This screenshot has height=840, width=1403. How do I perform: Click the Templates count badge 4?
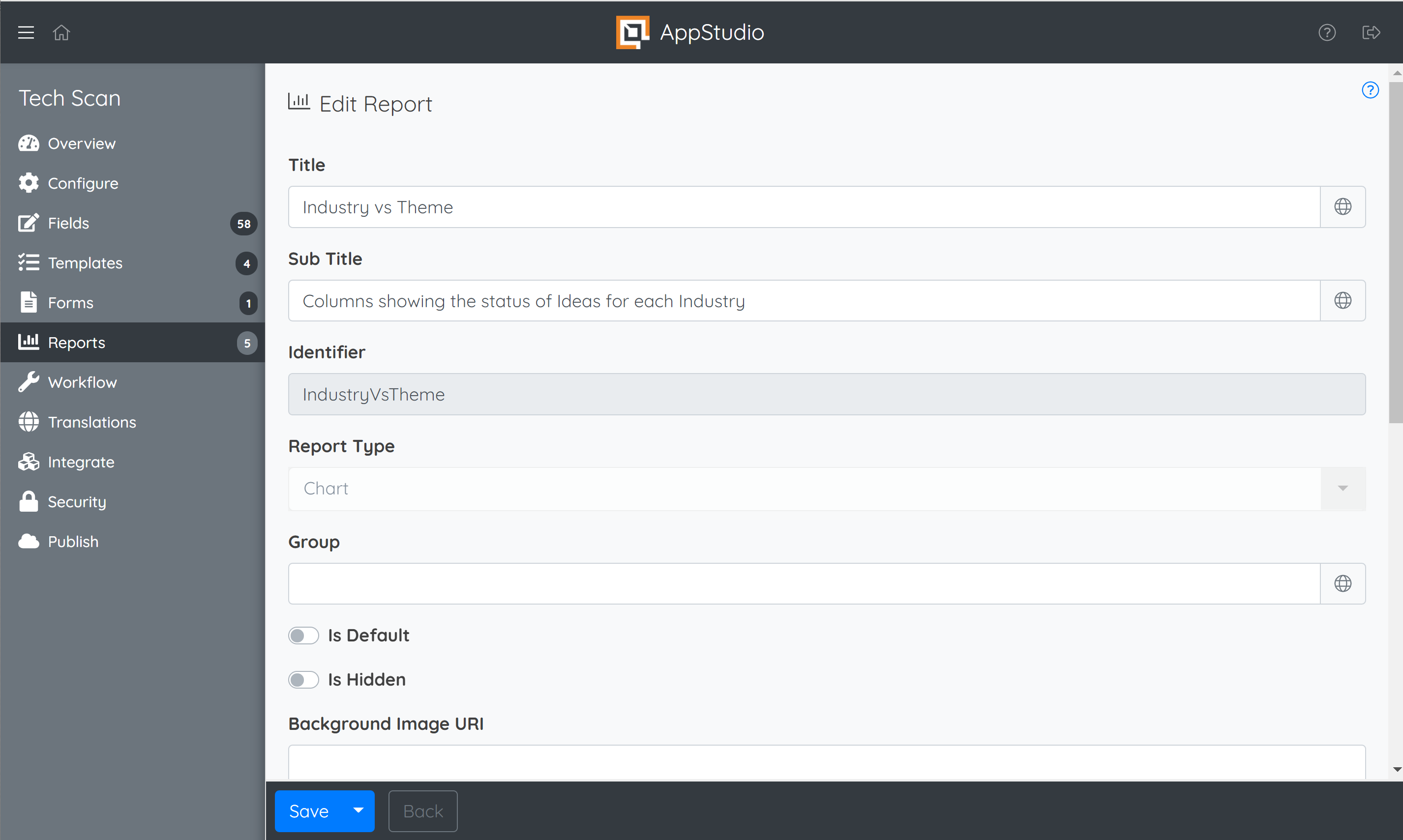[246, 263]
